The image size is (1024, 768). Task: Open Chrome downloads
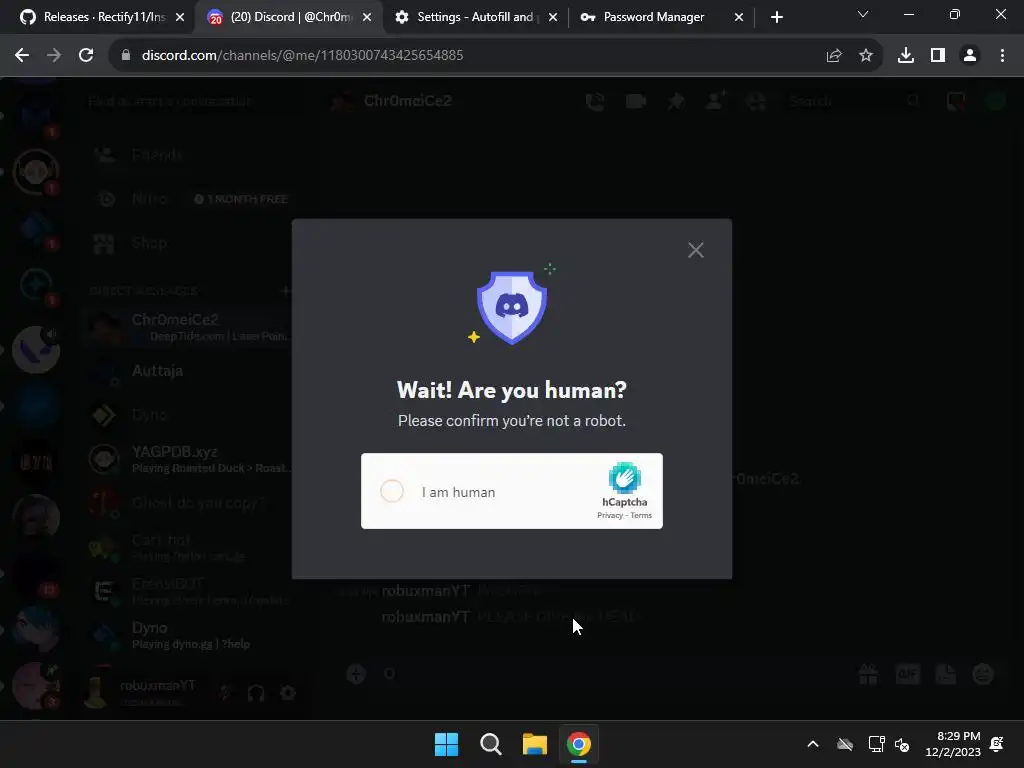click(906, 56)
